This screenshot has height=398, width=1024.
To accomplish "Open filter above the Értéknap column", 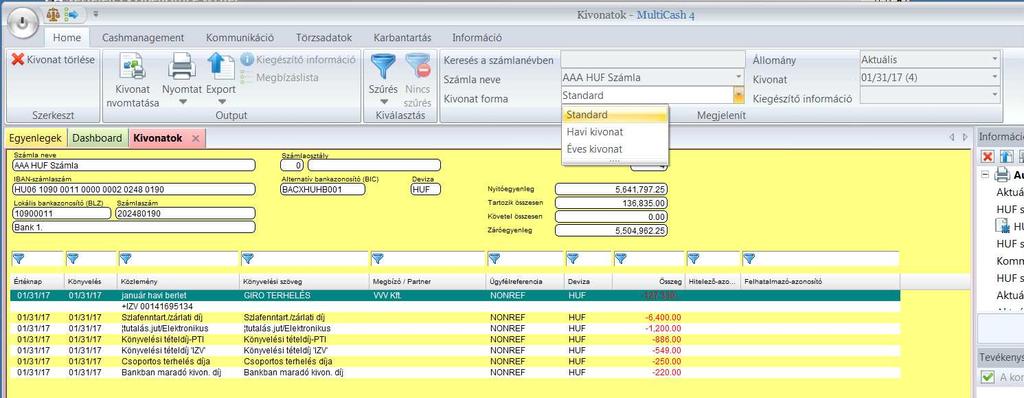I will 18,259.
